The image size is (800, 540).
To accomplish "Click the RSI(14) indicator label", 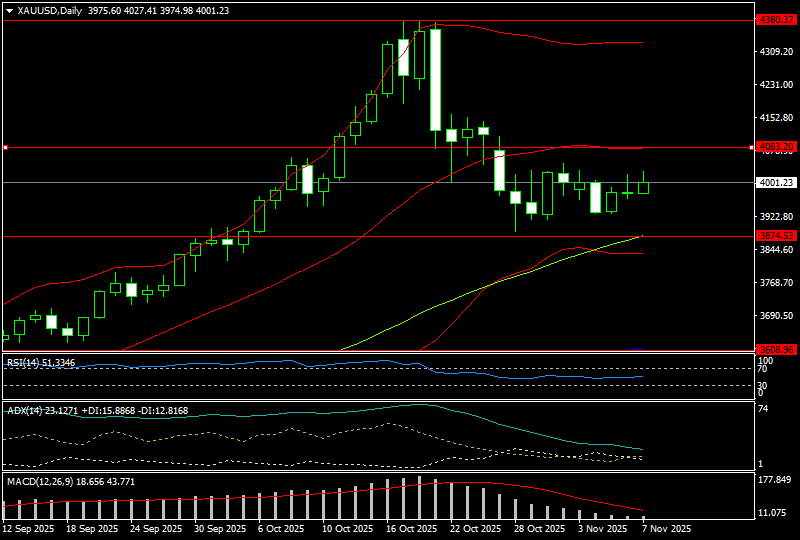I will coord(26,362).
